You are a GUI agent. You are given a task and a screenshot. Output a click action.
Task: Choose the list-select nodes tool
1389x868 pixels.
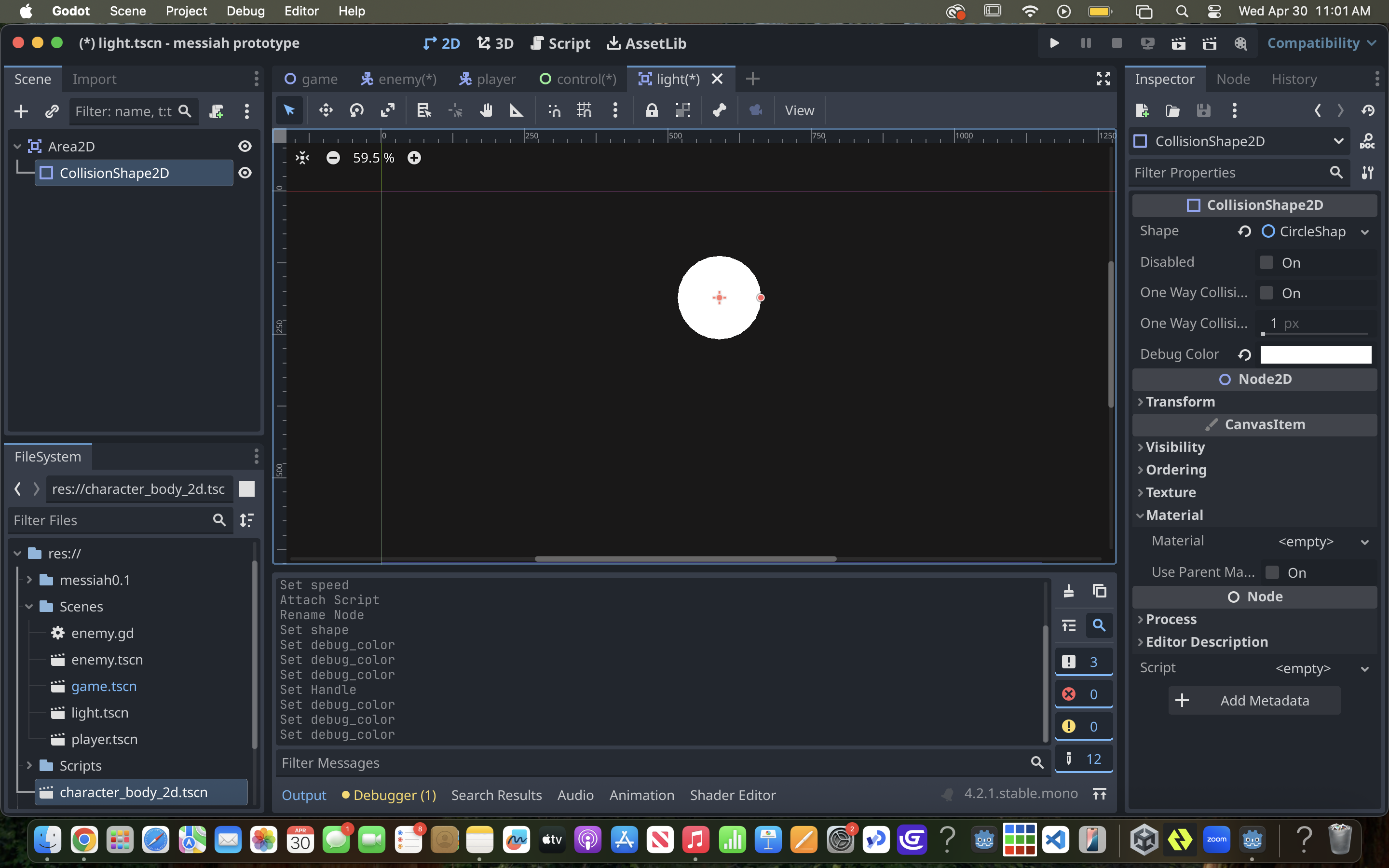[x=424, y=110]
